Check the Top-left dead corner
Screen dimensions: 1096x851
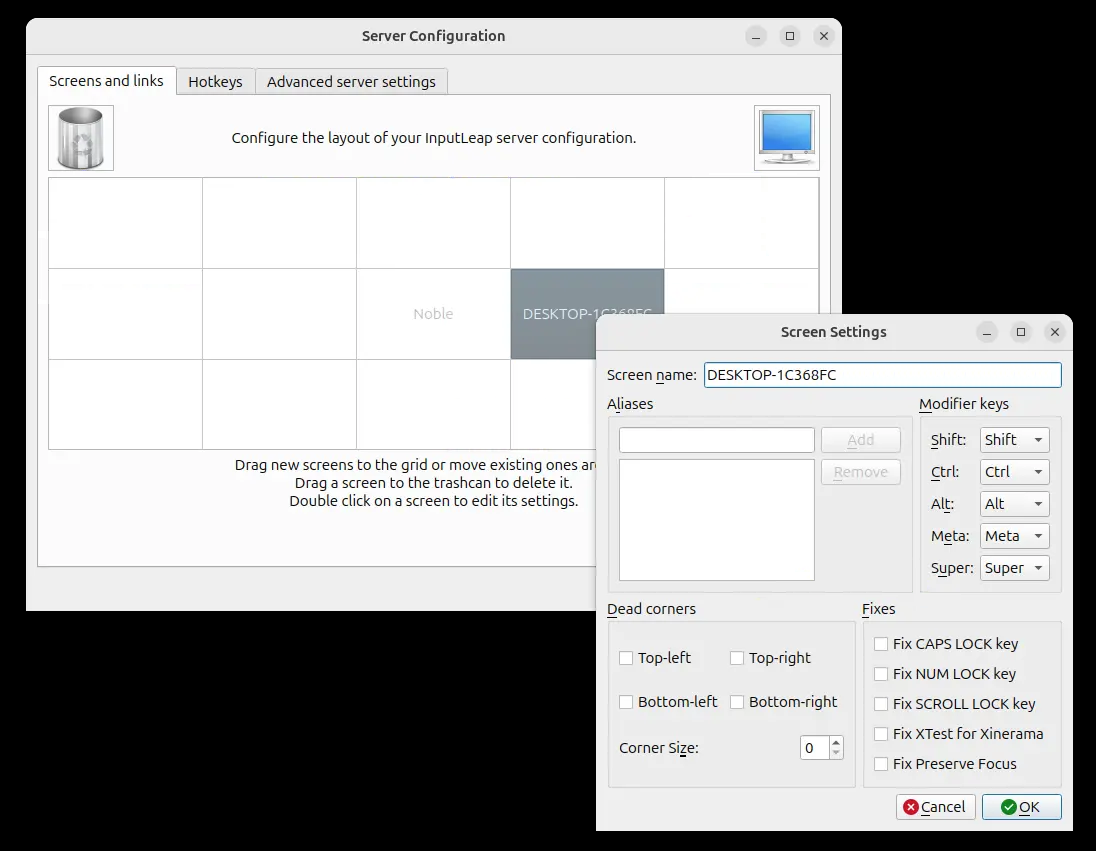[x=626, y=658]
